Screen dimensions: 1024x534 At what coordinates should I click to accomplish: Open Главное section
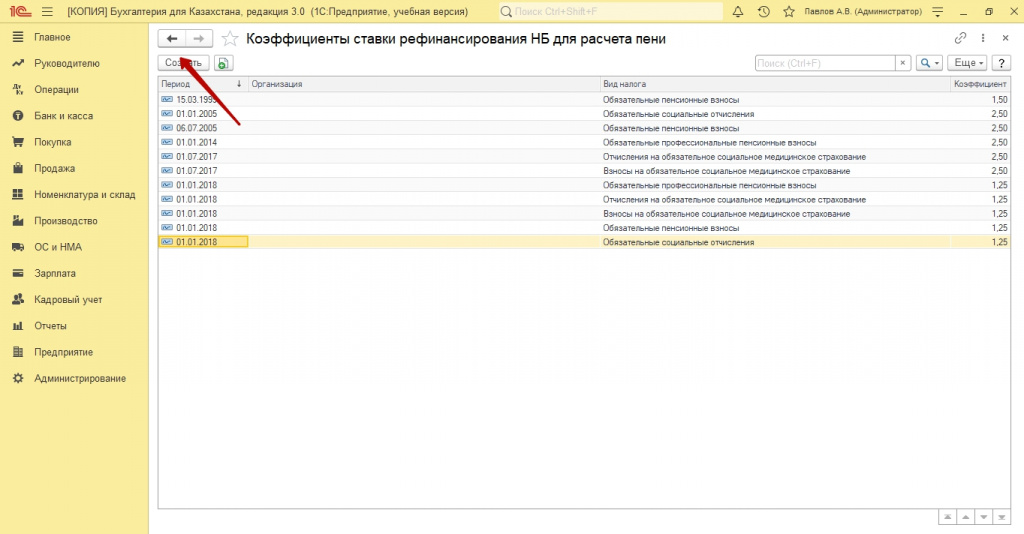tap(52, 37)
